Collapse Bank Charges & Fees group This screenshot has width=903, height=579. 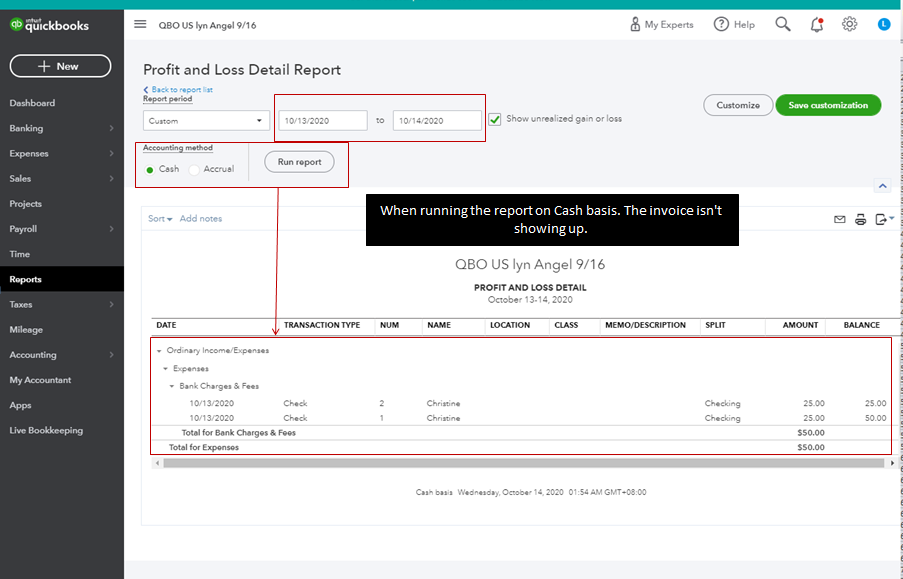(172, 386)
